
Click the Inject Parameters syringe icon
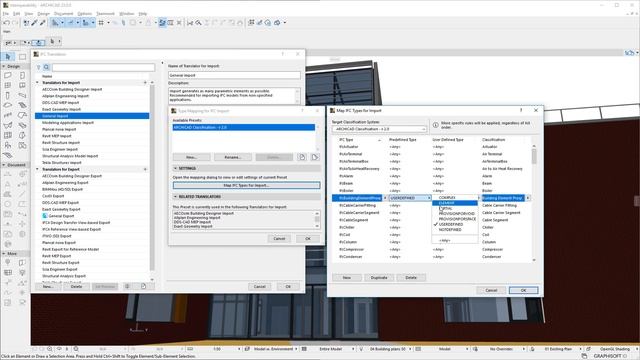[42, 23]
